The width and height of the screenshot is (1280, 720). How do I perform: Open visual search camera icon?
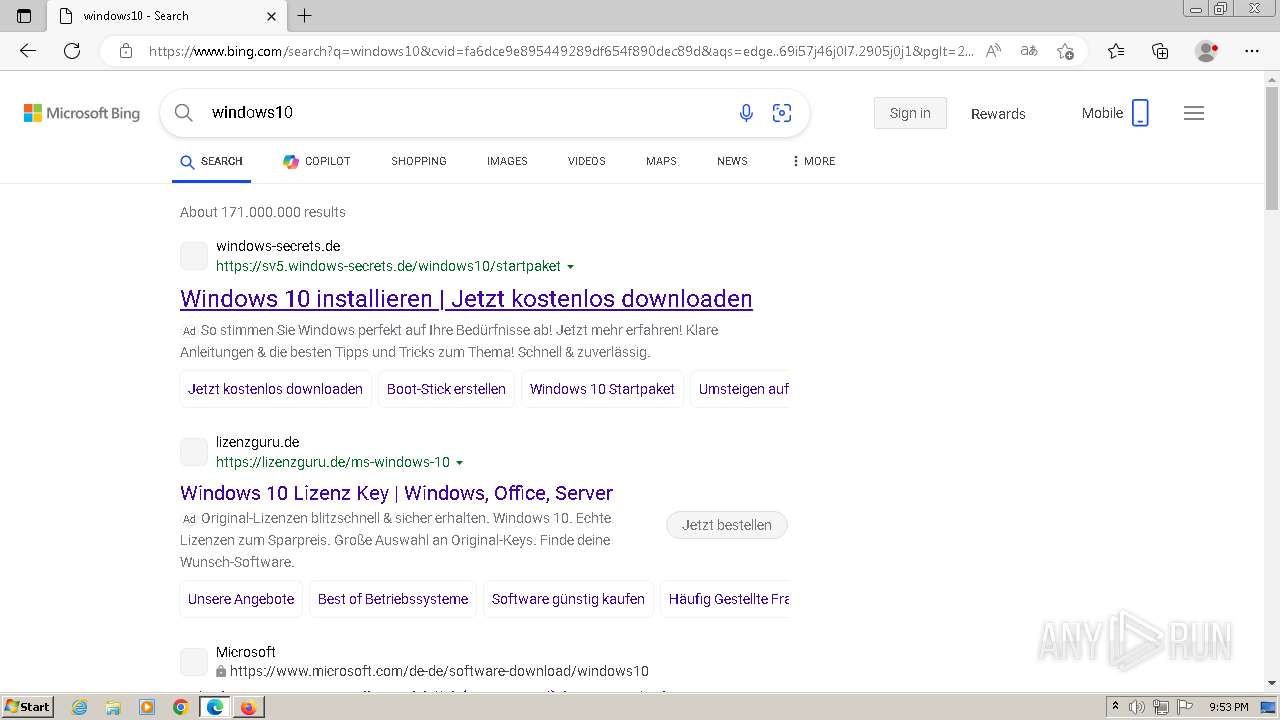click(x=782, y=113)
